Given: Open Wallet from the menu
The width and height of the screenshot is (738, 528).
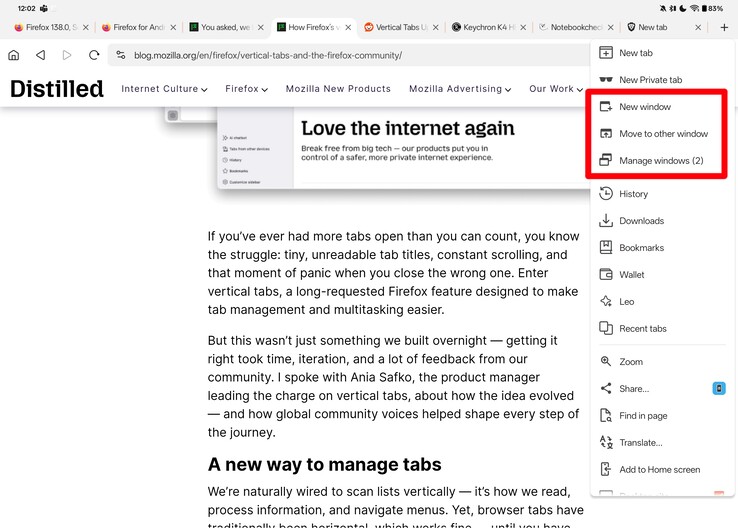Looking at the screenshot, I should coord(662,274).
